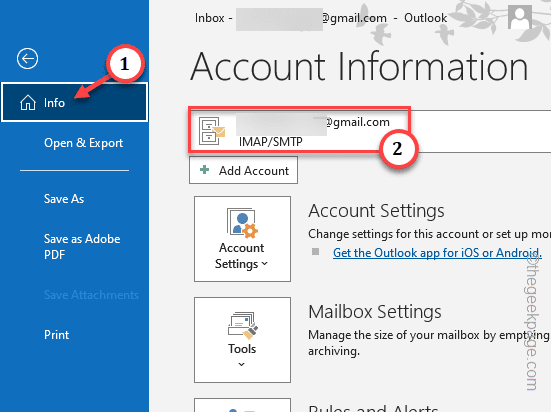Select Save as Adobe PDF
Screen dimensions: 551x412
pyautogui.click(x=82, y=246)
